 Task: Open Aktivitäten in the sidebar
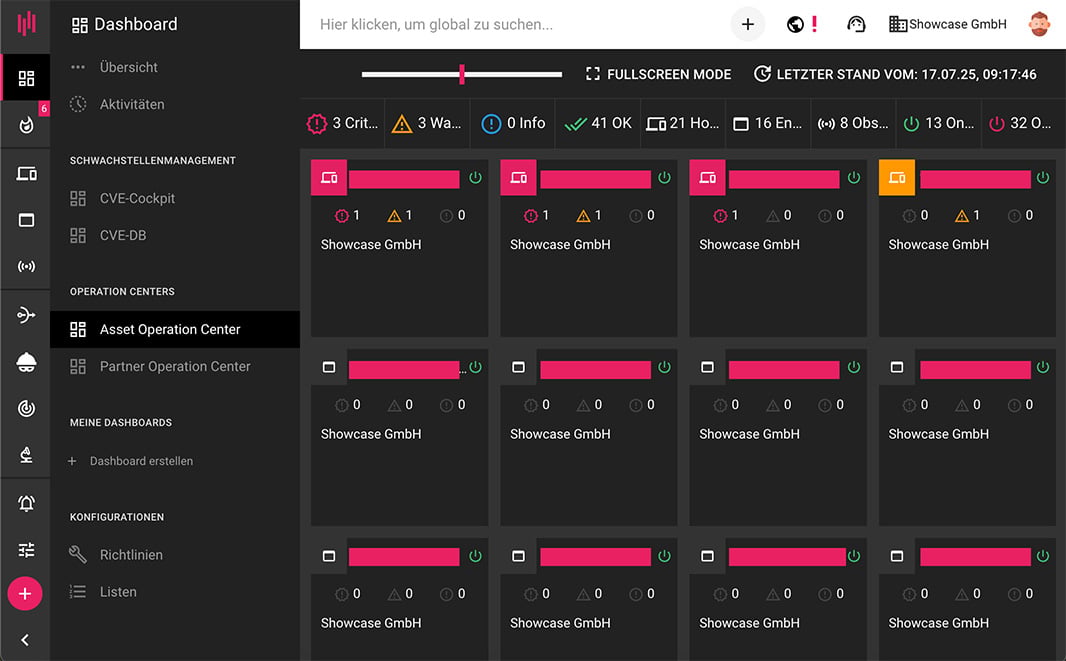175,104
